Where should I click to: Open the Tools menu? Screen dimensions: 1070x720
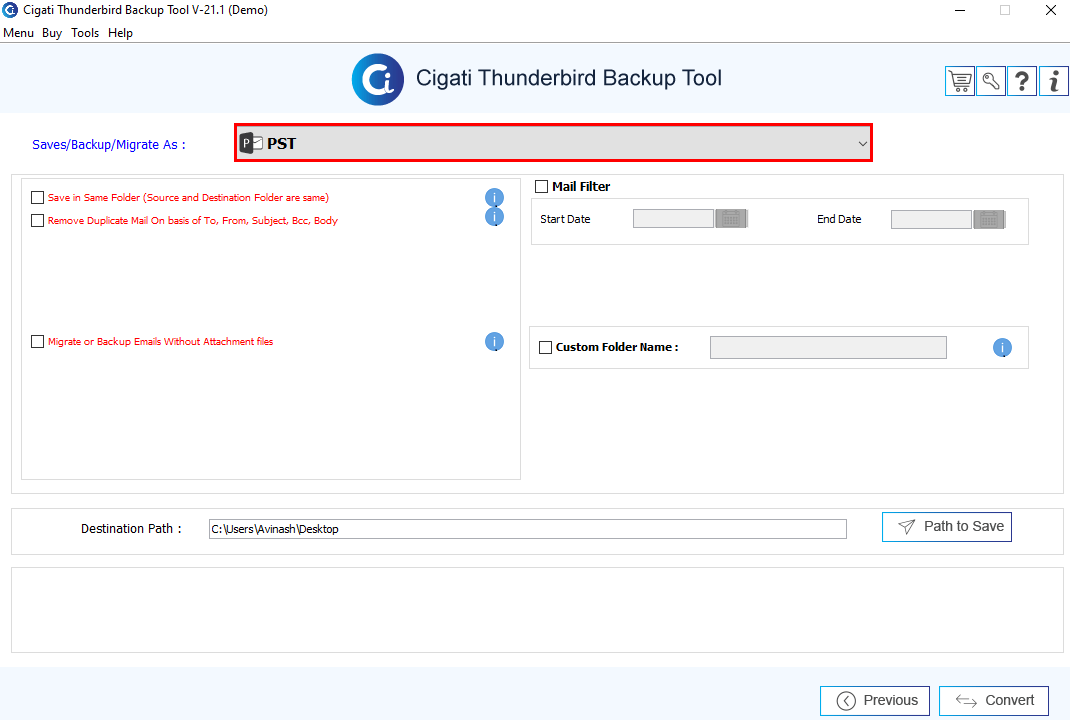[85, 33]
